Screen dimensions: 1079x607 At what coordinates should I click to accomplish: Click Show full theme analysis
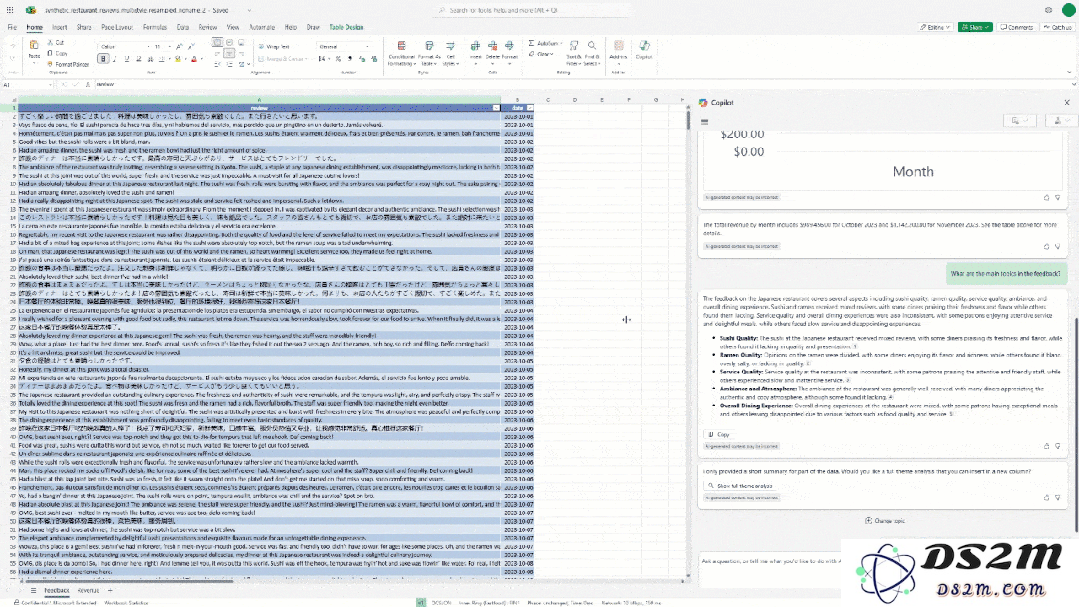click(740, 486)
